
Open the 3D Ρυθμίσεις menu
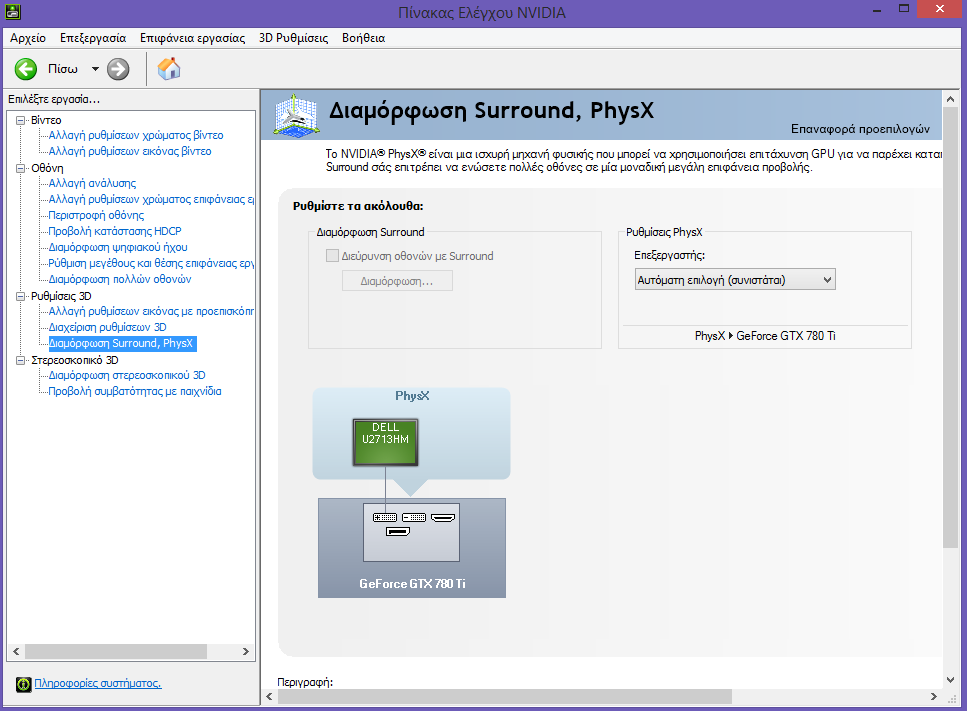coord(294,38)
